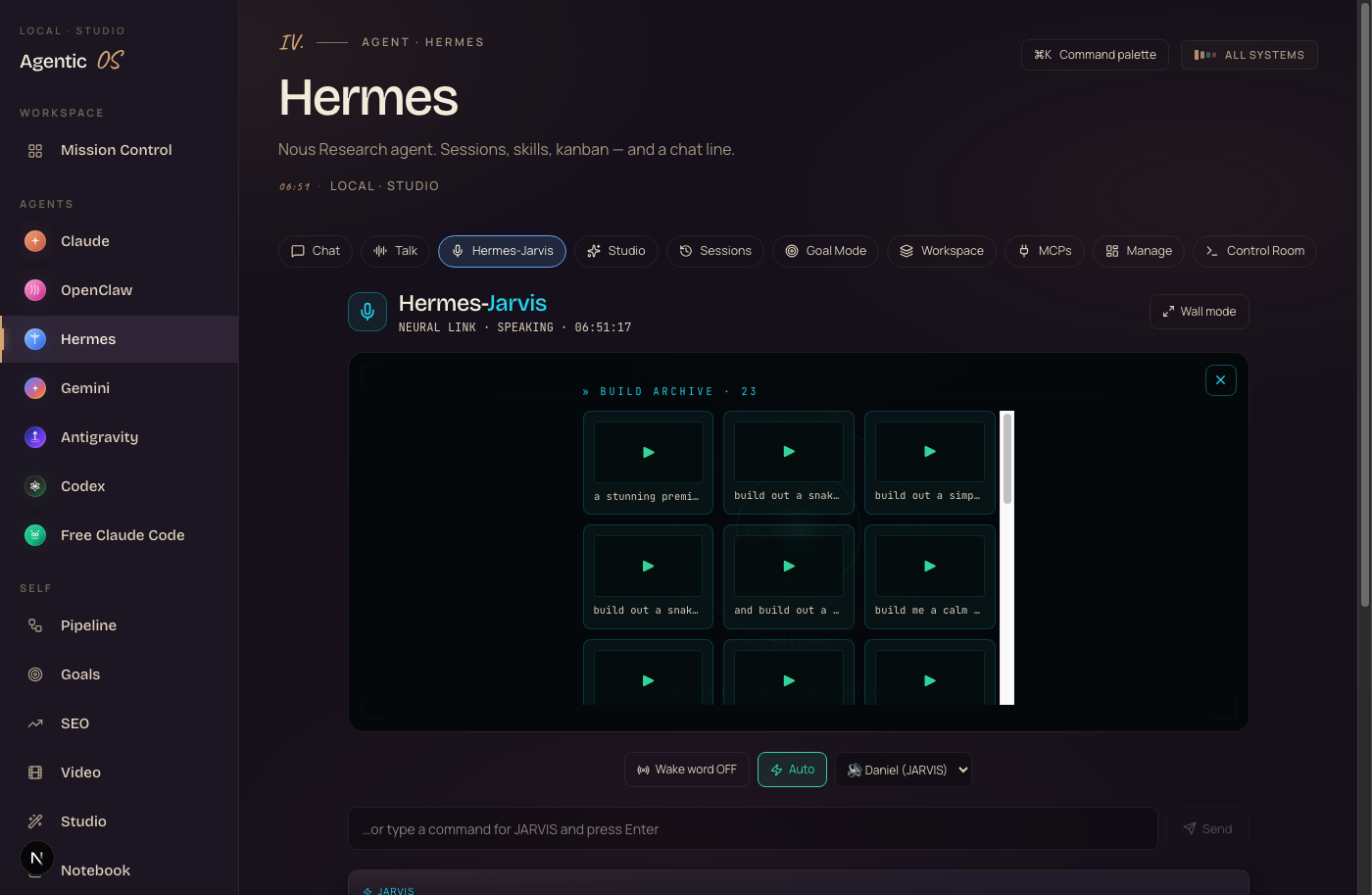Open Notebook in the sidebar
This screenshot has width=1372, height=895.
pyautogui.click(x=95, y=870)
